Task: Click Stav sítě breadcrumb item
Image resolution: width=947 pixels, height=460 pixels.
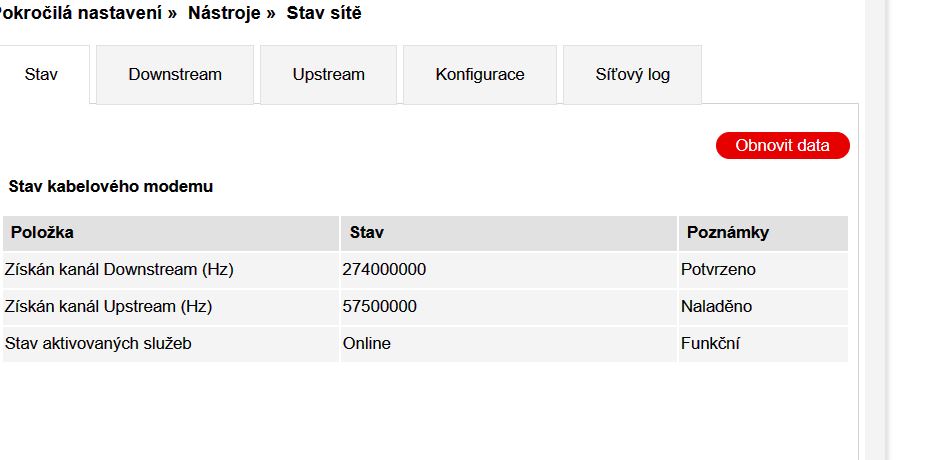Action: click(x=324, y=13)
